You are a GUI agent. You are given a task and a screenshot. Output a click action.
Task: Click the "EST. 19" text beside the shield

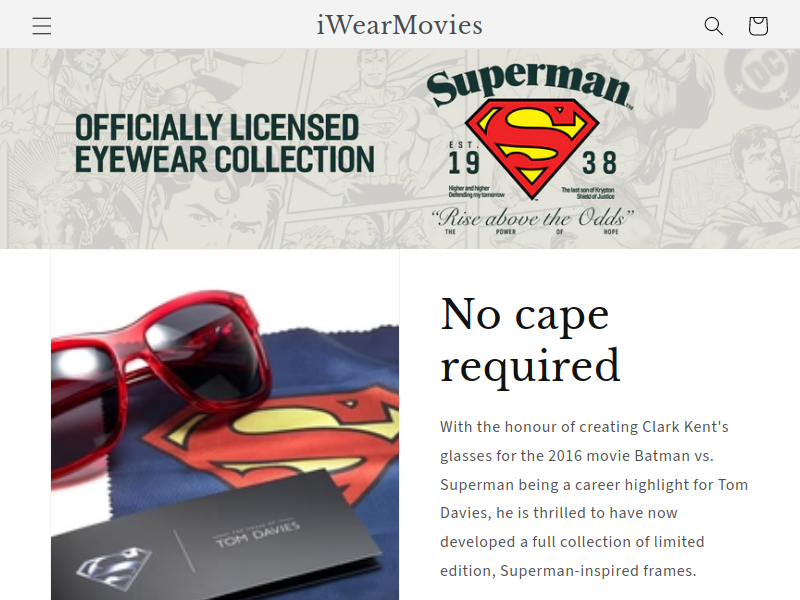point(463,159)
